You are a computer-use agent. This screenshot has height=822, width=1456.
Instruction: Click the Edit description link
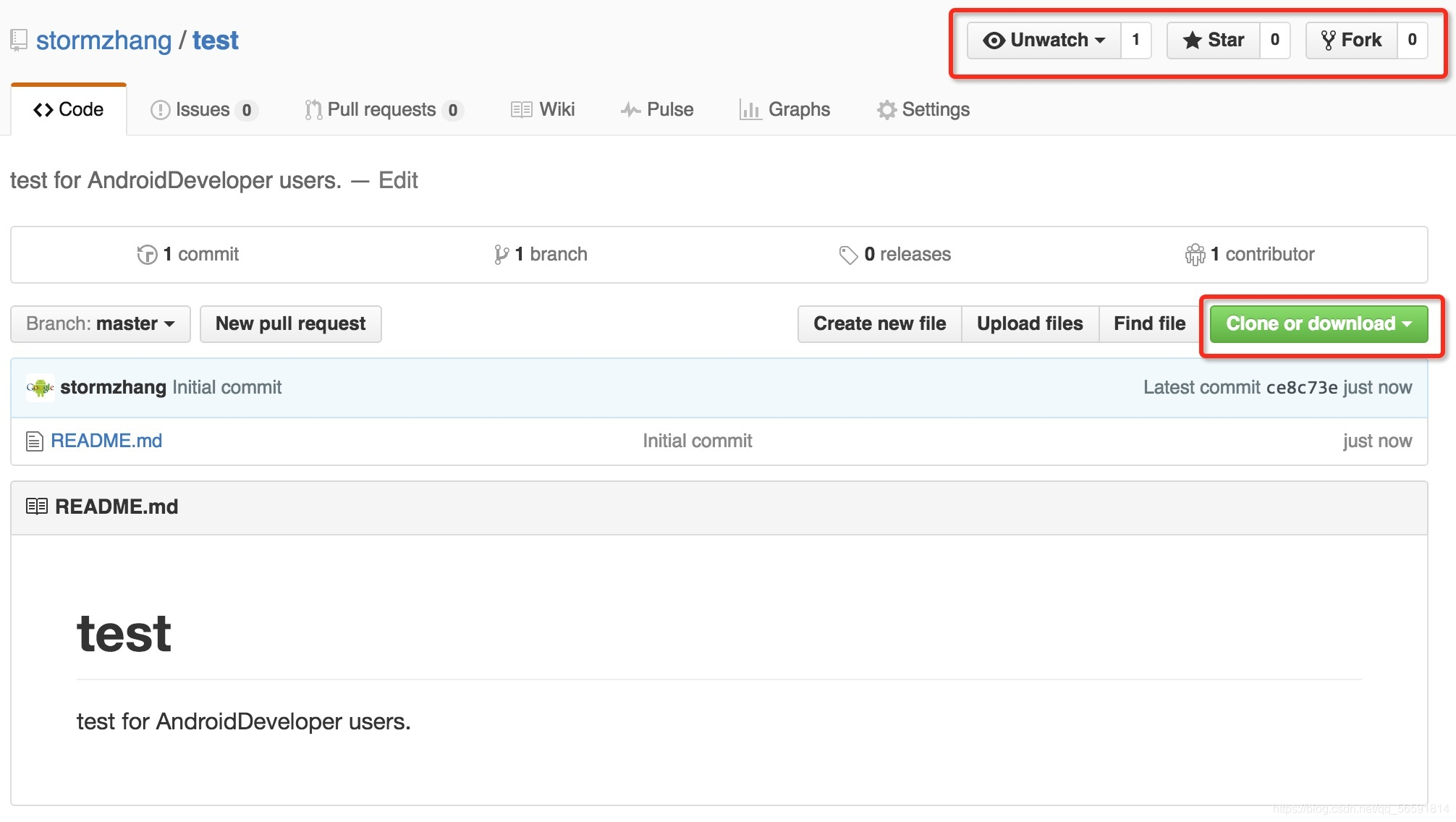click(398, 181)
